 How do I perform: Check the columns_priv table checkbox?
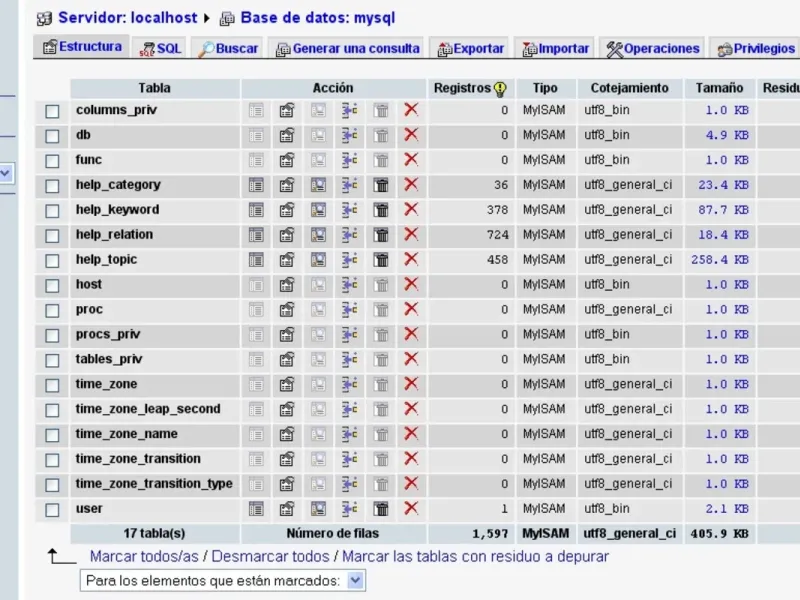pyautogui.click(x=52, y=111)
